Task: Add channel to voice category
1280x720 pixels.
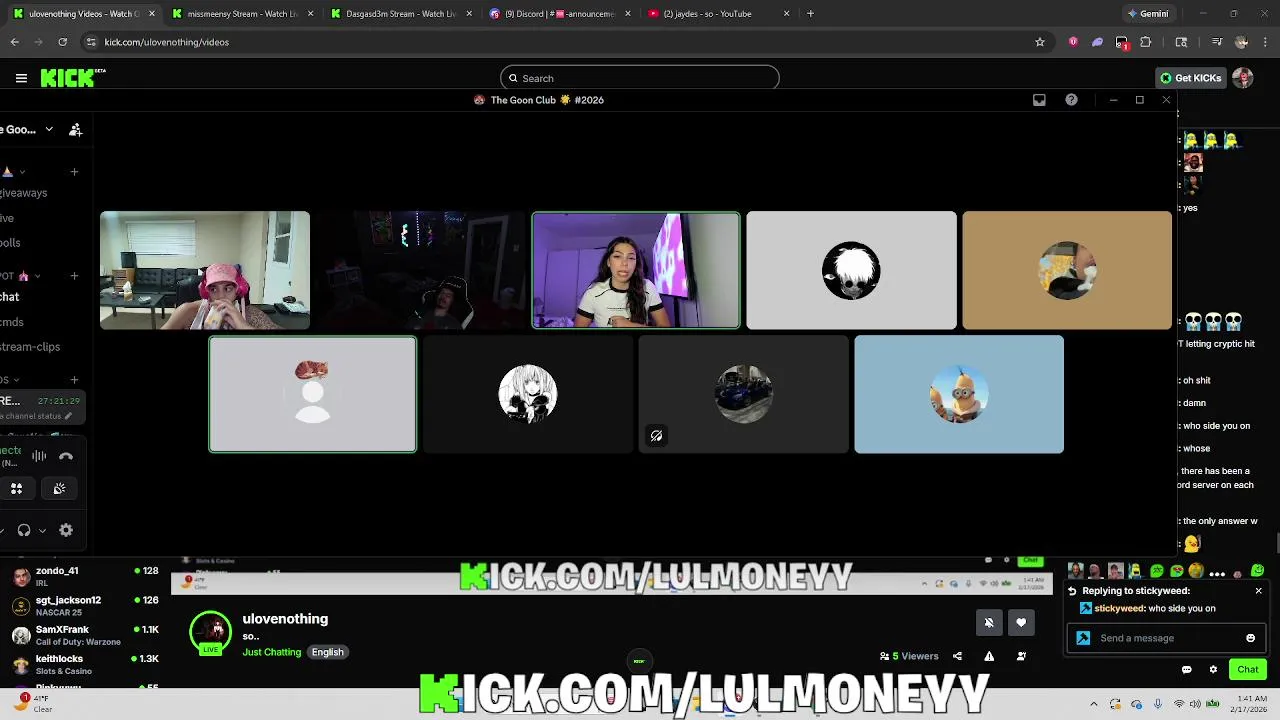Action: 74,380
